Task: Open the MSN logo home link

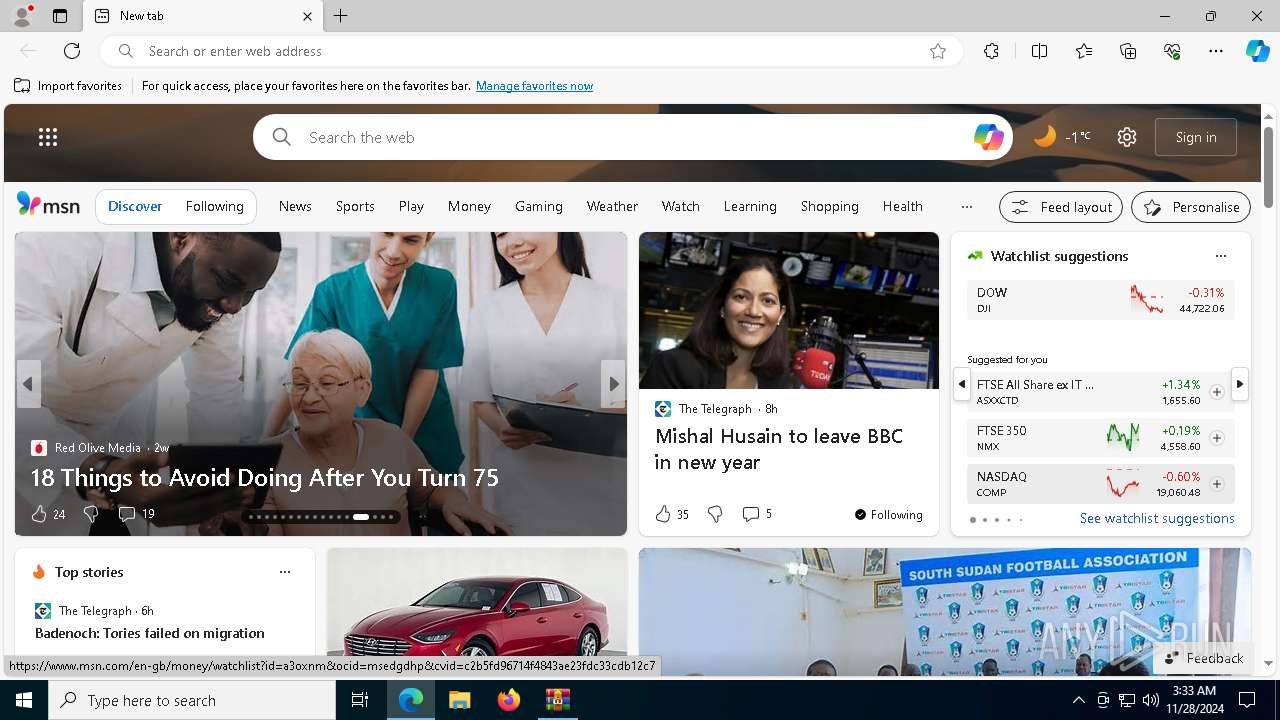Action: coord(48,205)
